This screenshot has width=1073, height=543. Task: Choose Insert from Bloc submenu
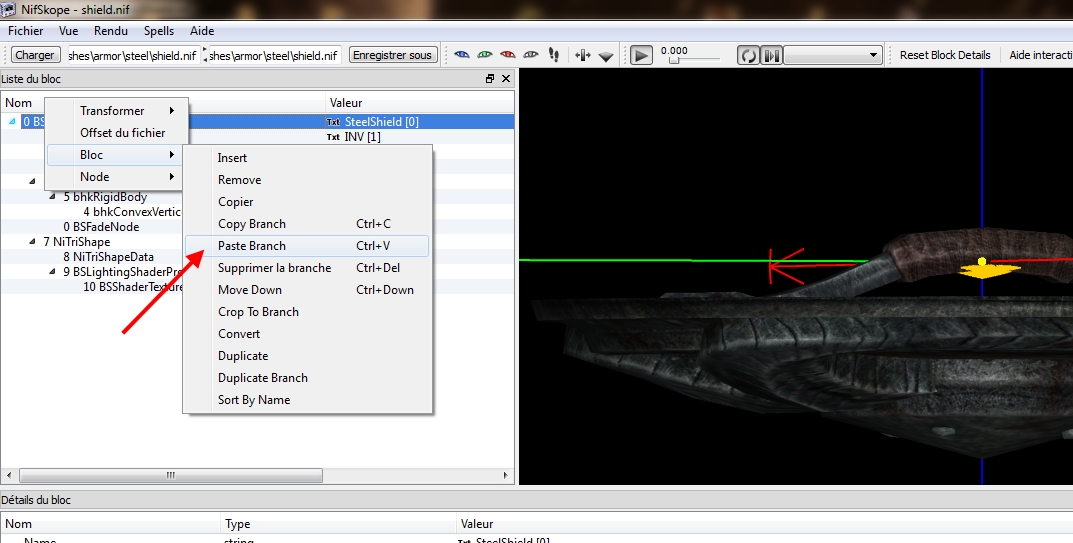(x=307, y=158)
